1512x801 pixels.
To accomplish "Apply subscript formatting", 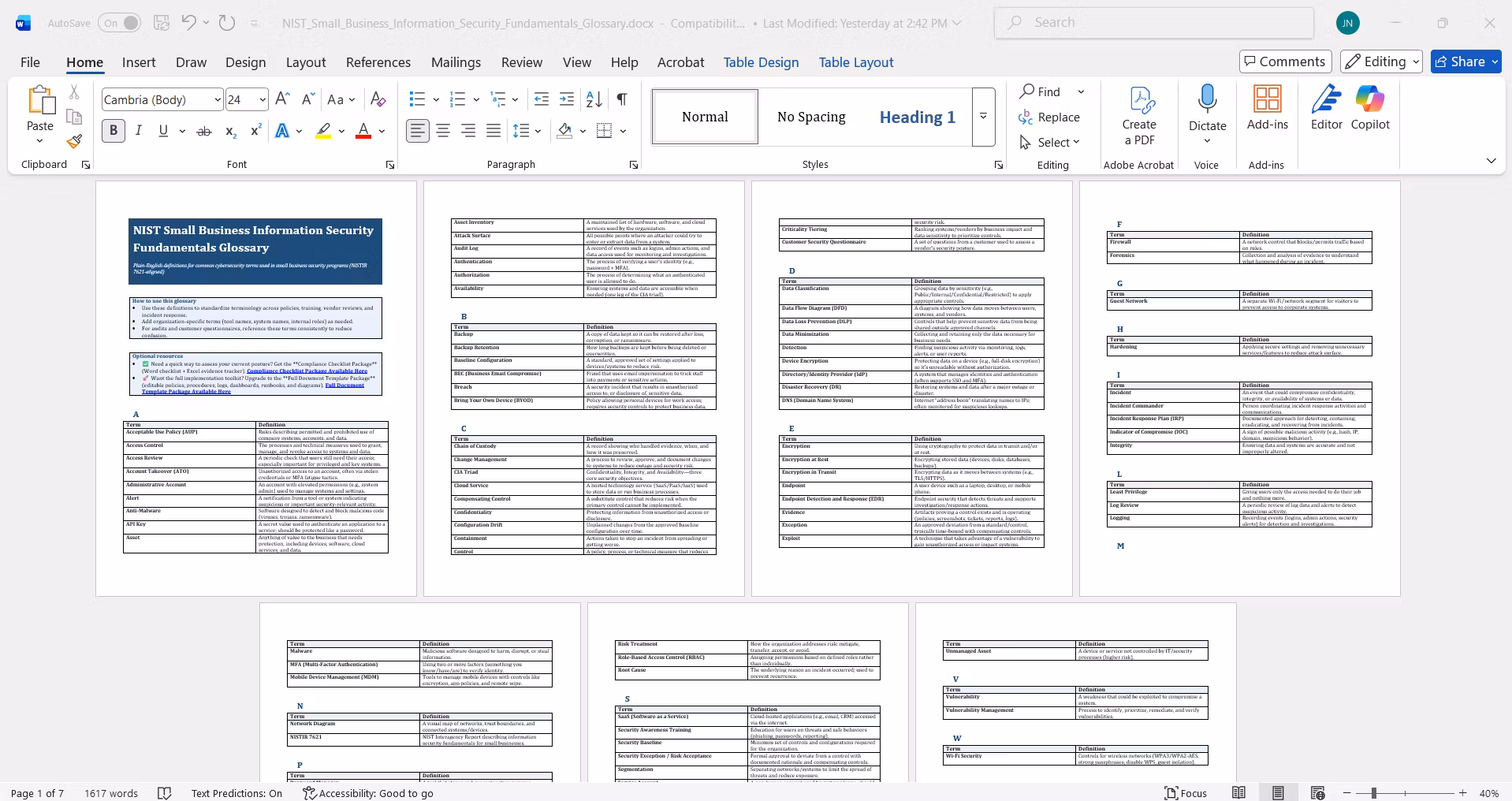I will click(x=230, y=131).
